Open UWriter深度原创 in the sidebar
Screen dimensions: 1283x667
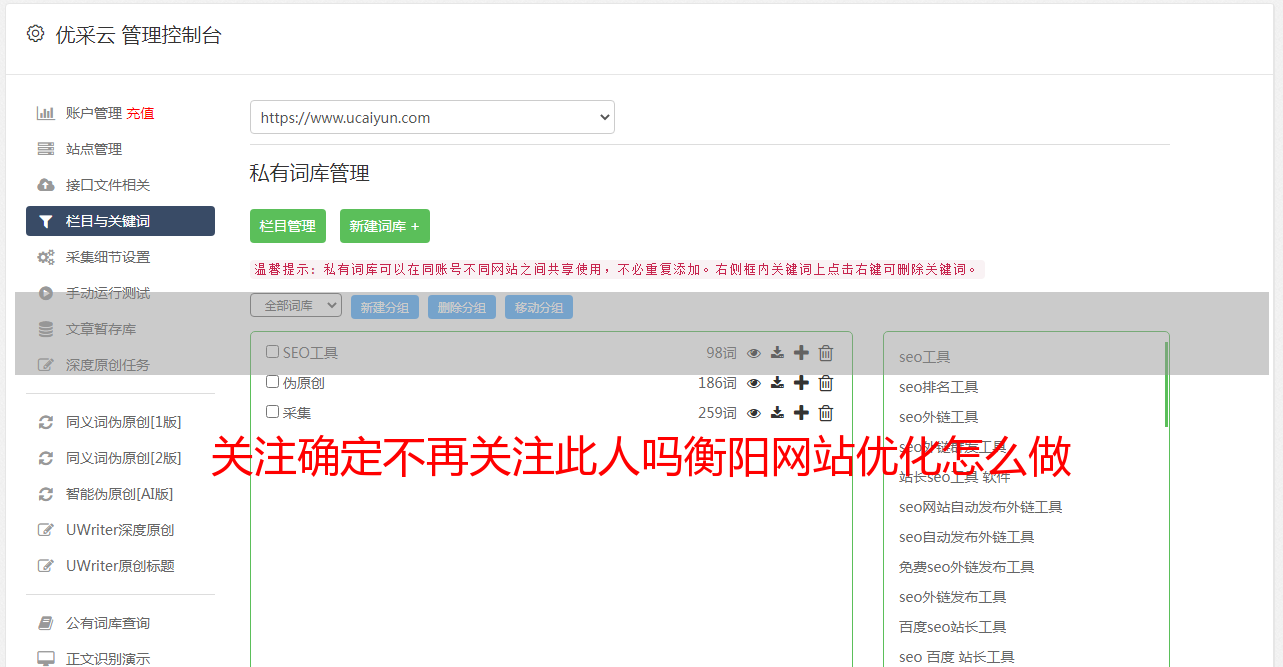(120, 530)
